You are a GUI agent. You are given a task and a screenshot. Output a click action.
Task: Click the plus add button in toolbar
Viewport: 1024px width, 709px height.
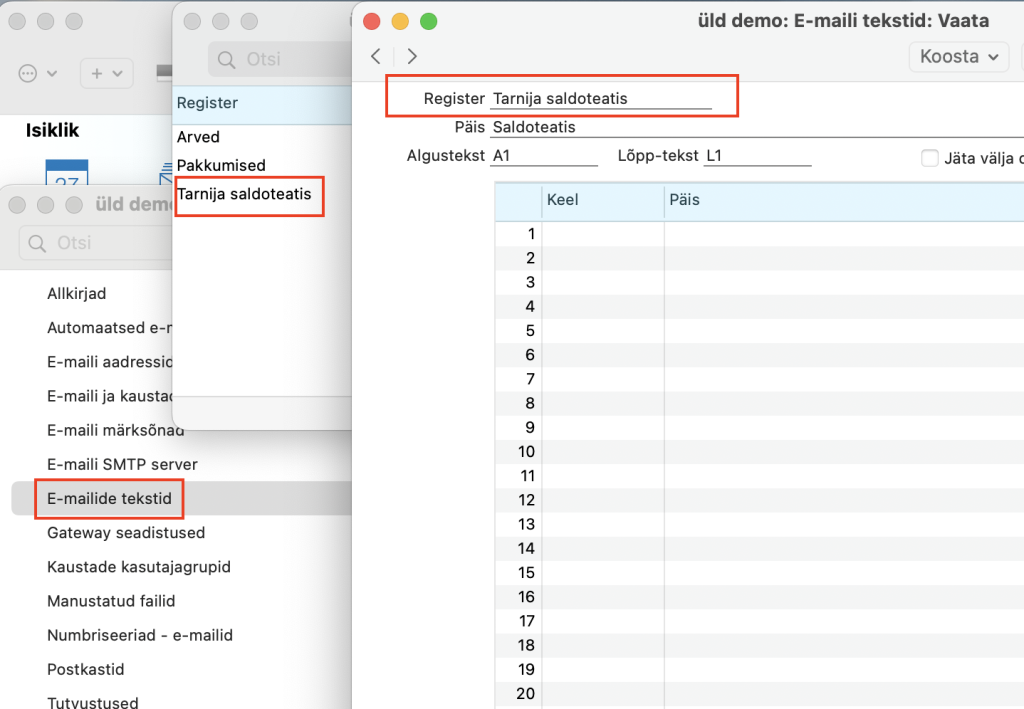tap(106, 73)
